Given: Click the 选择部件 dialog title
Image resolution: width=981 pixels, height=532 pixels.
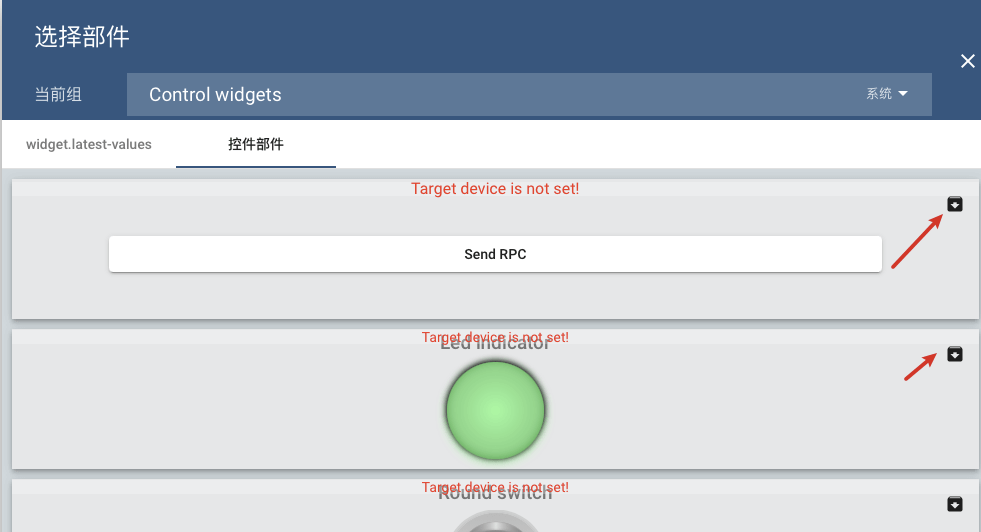Looking at the screenshot, I should point(82,37).
